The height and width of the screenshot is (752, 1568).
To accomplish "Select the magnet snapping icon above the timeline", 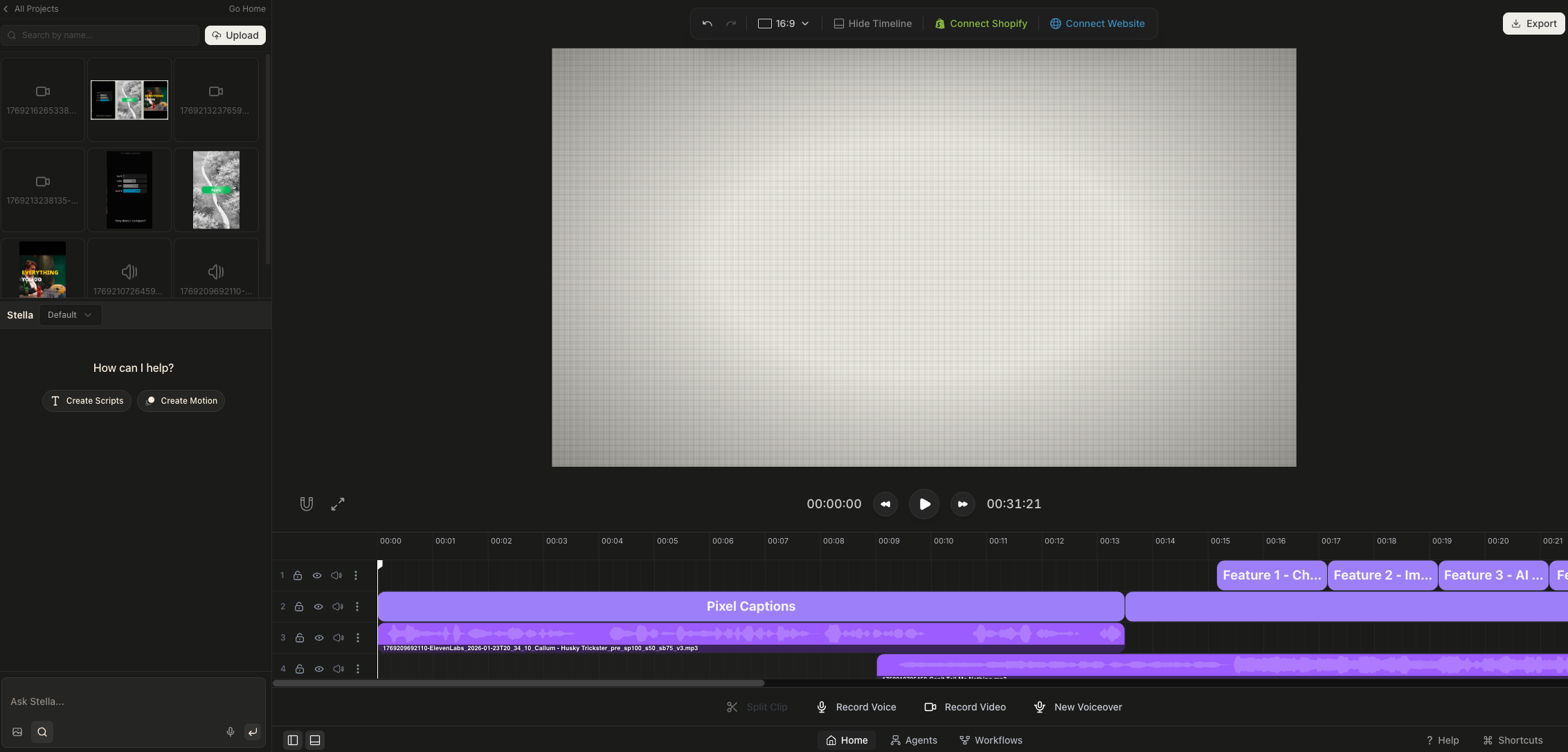I will click(x=306, y=503).
